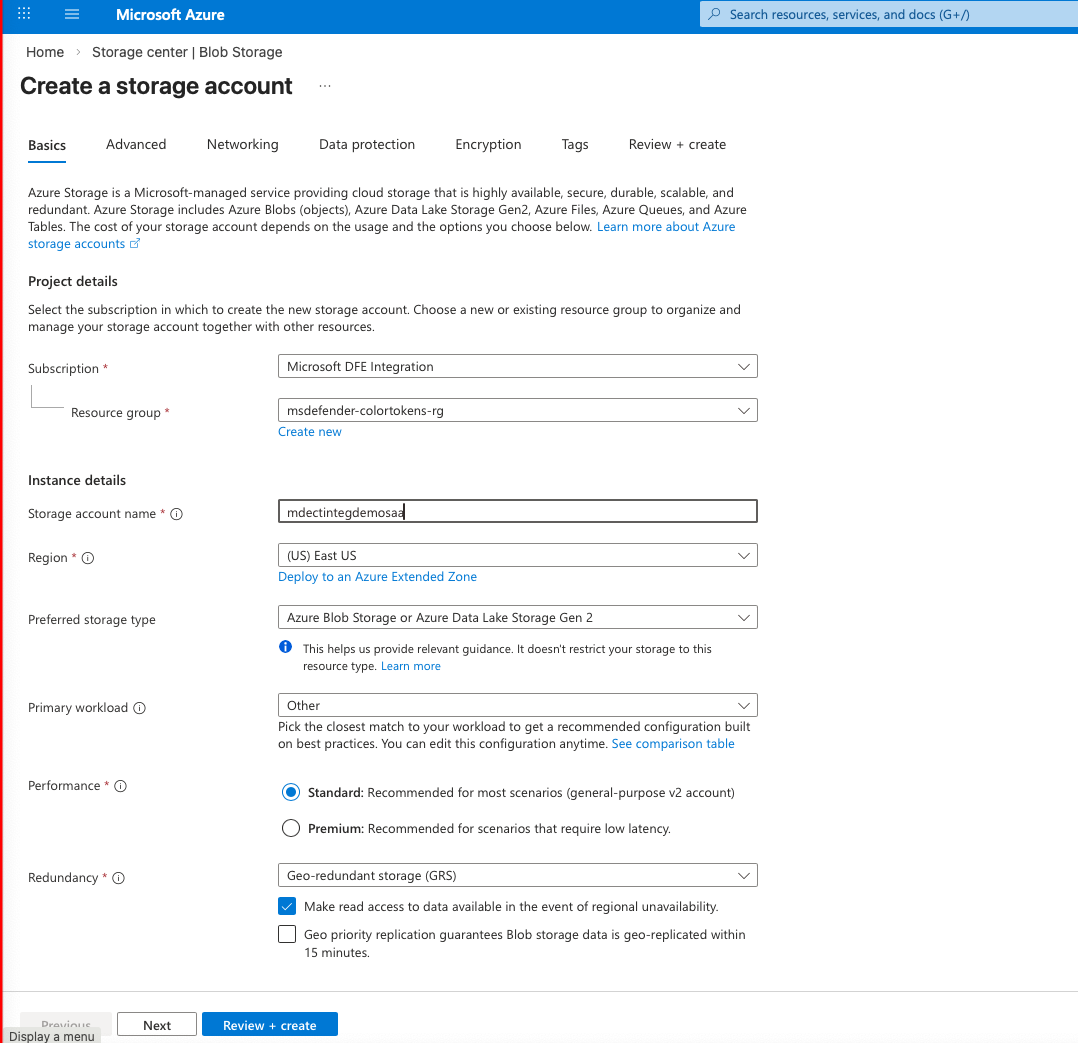
Task: Enable the Geo priority replication checkbox
Action: [x=288, y=935]
